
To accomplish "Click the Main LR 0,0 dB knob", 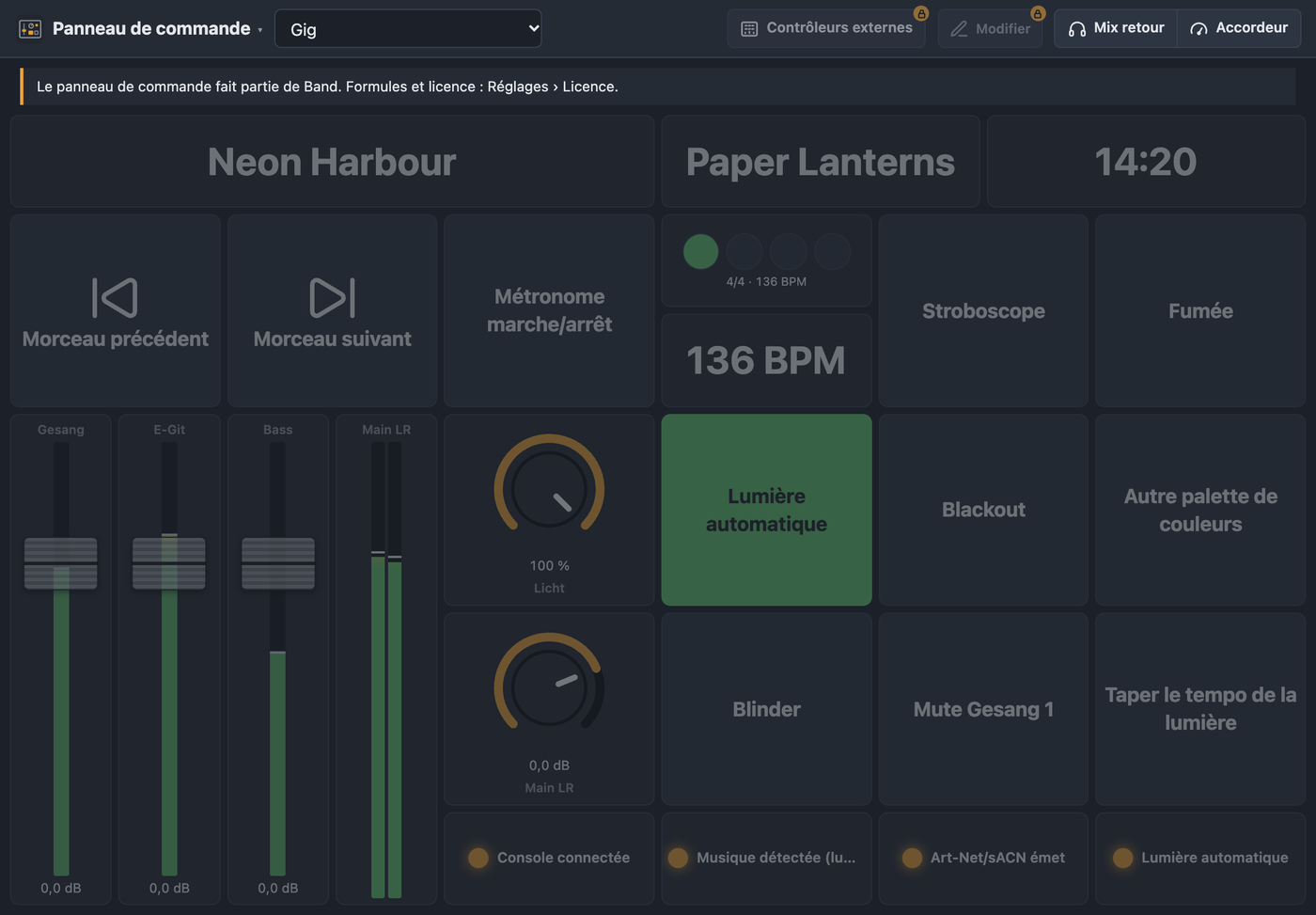I will [549, 688].
